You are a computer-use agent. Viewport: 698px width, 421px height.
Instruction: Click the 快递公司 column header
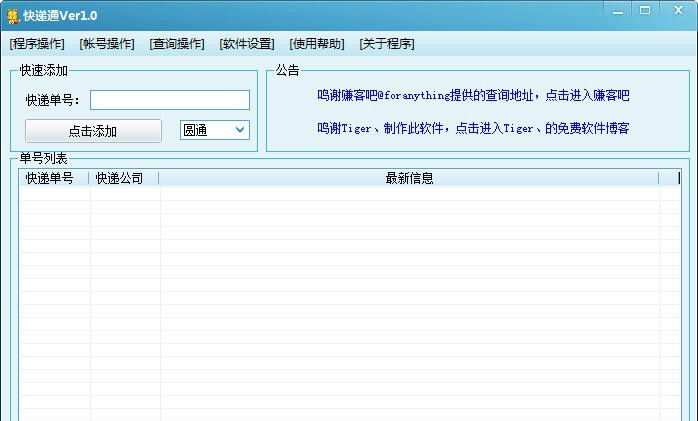123,178
